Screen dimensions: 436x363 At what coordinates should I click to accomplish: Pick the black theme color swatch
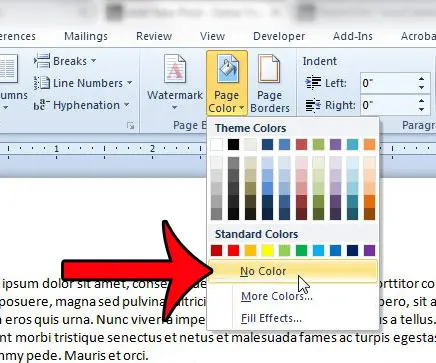pos(233,145)
